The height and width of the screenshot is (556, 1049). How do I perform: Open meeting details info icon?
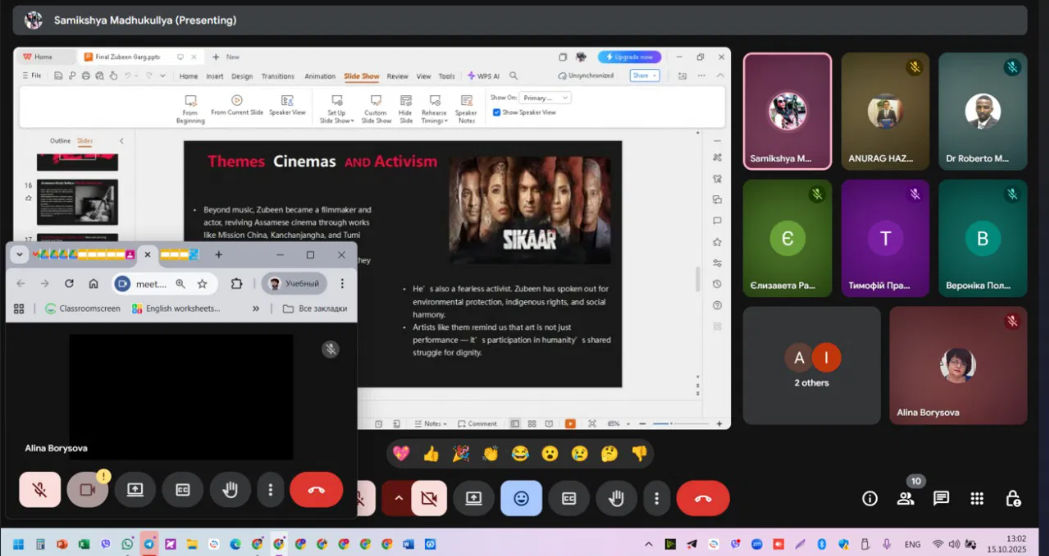click(x=870, y=498)
